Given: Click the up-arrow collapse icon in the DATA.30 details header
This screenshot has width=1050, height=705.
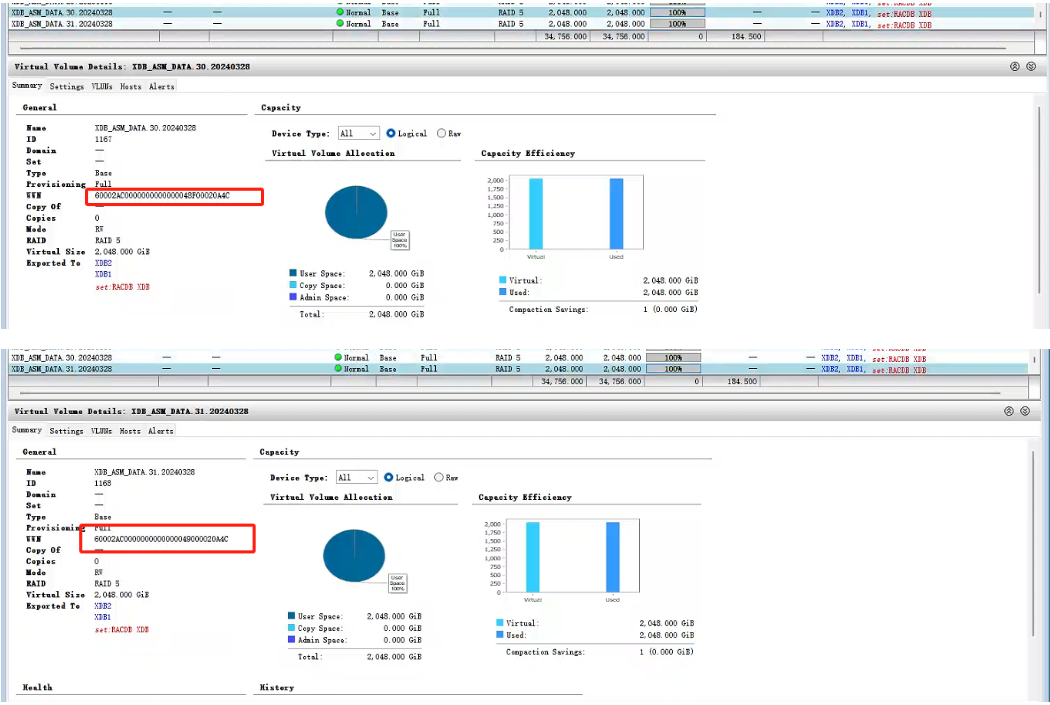Looking at the screenshot, I should pos(1015,66).
